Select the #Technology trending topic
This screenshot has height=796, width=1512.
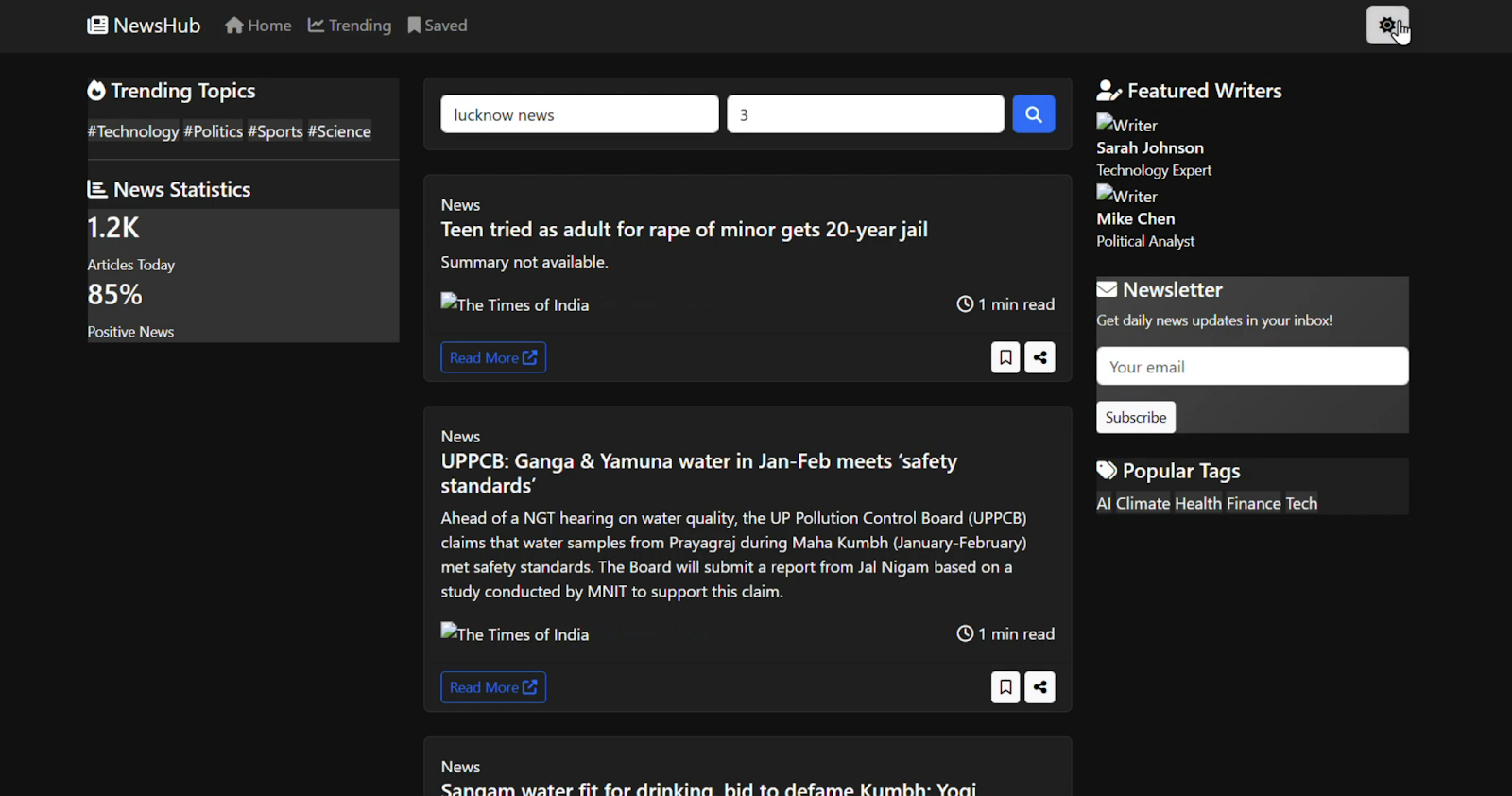click(133, 131)
